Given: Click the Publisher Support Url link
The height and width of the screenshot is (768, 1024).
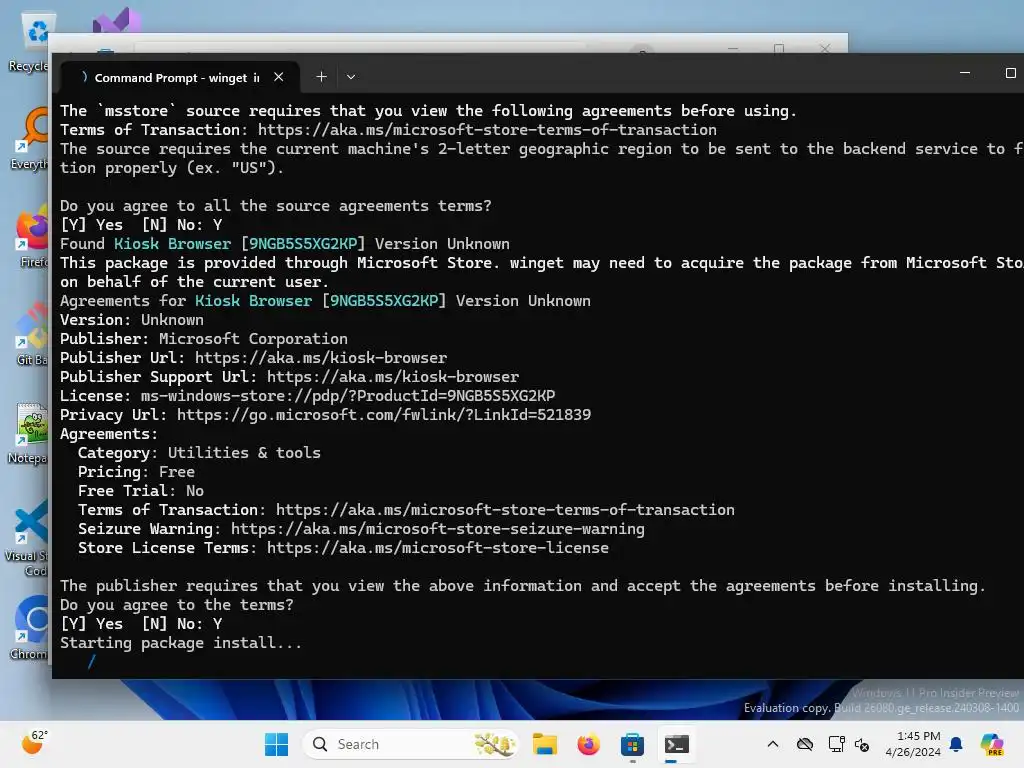Looking at the screenshot, I should [x=392, y=377].
